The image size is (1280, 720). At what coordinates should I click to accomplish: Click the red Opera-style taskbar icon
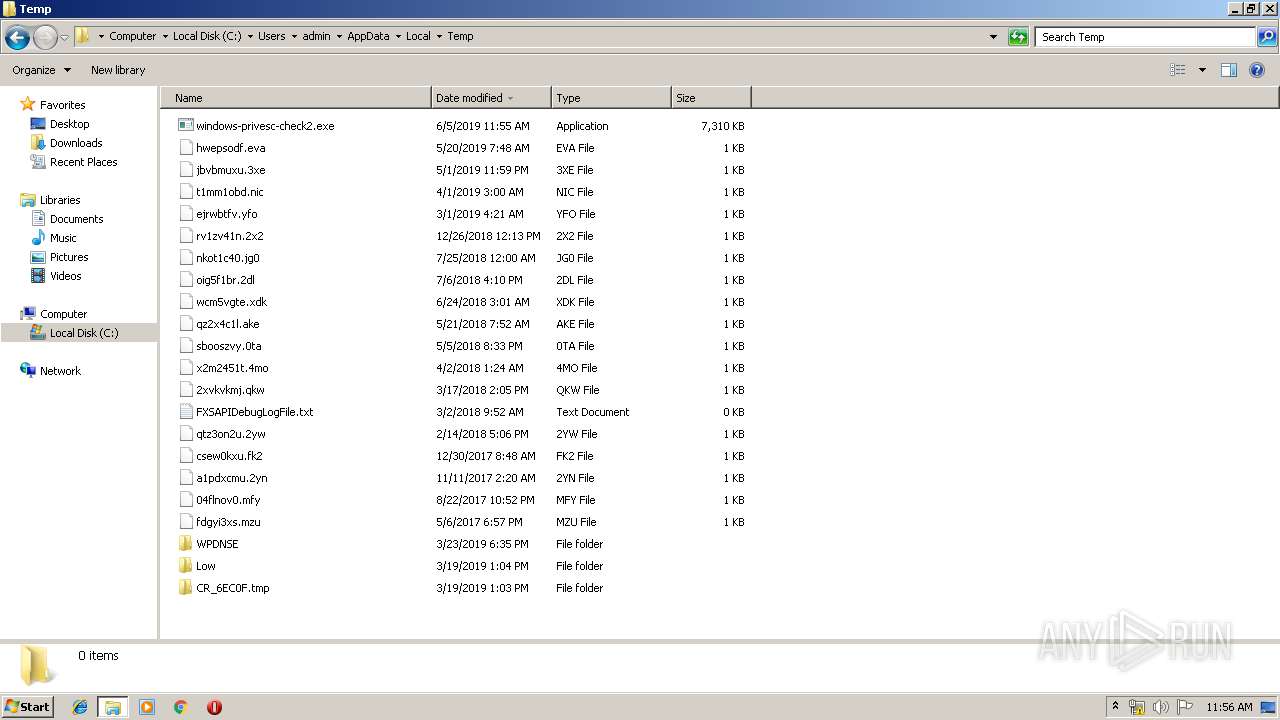click(214, 707)
